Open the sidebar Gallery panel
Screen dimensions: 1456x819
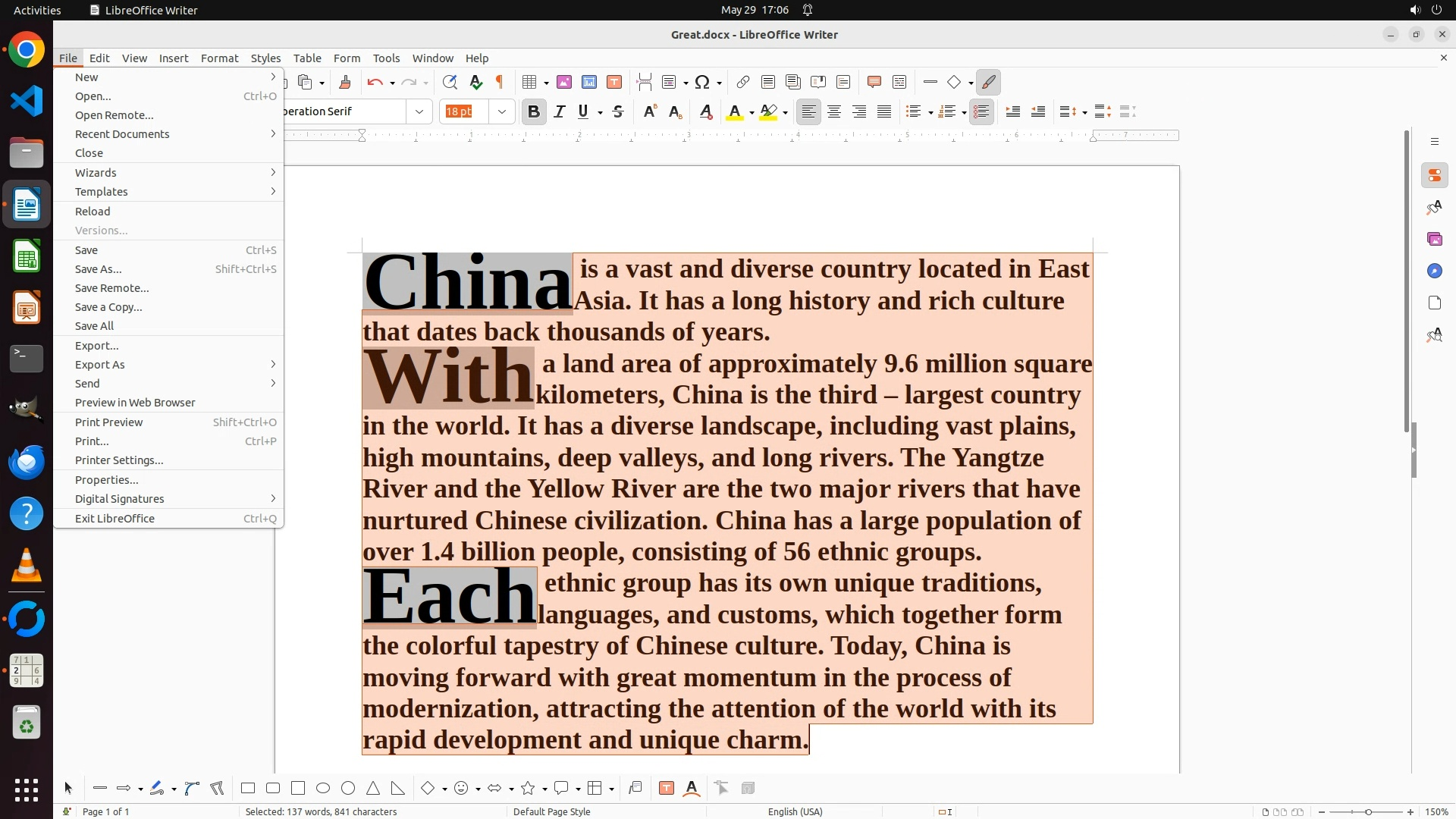pos(1434,239)
